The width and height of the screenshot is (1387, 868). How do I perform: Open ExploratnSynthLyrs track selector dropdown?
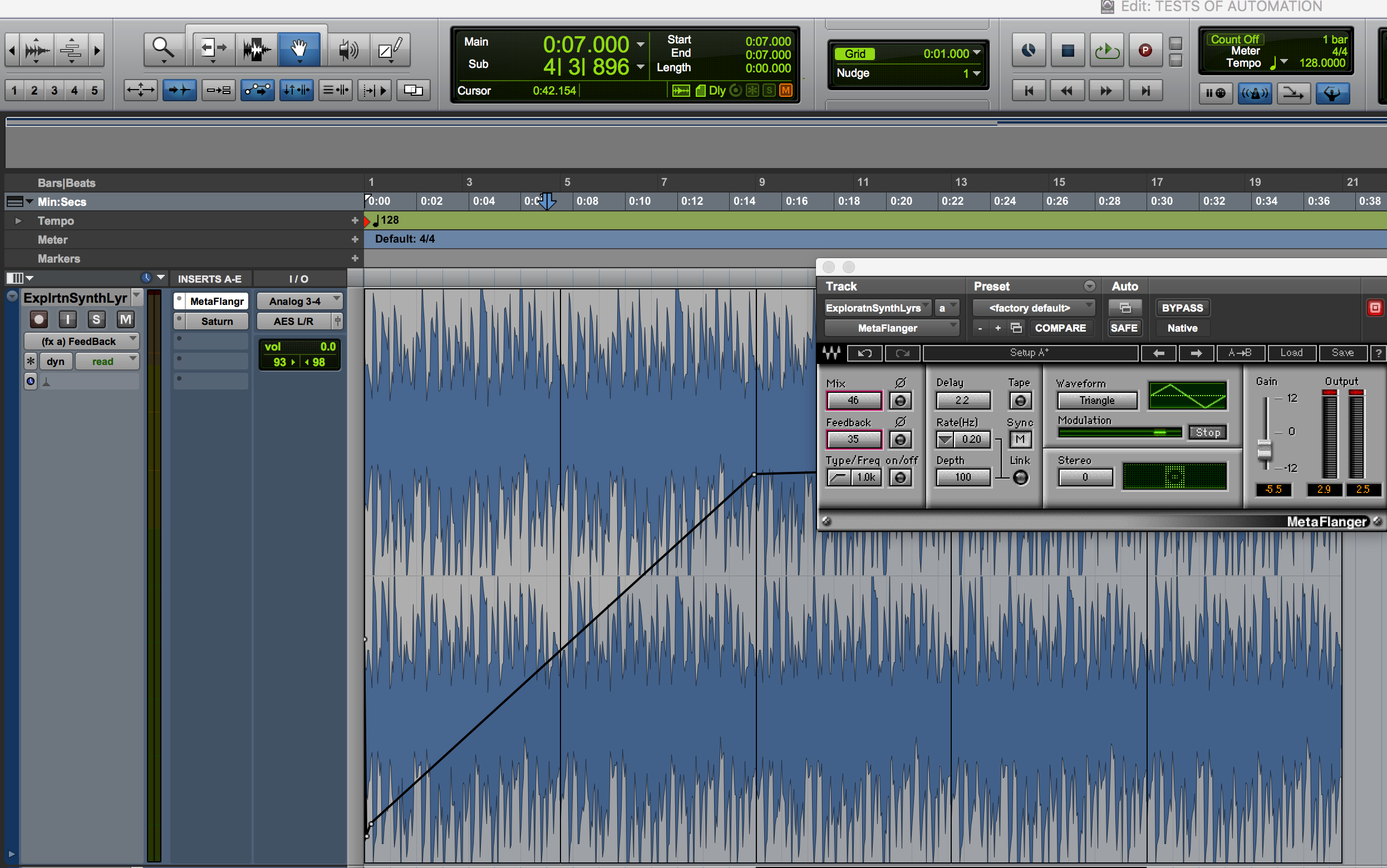877,308
